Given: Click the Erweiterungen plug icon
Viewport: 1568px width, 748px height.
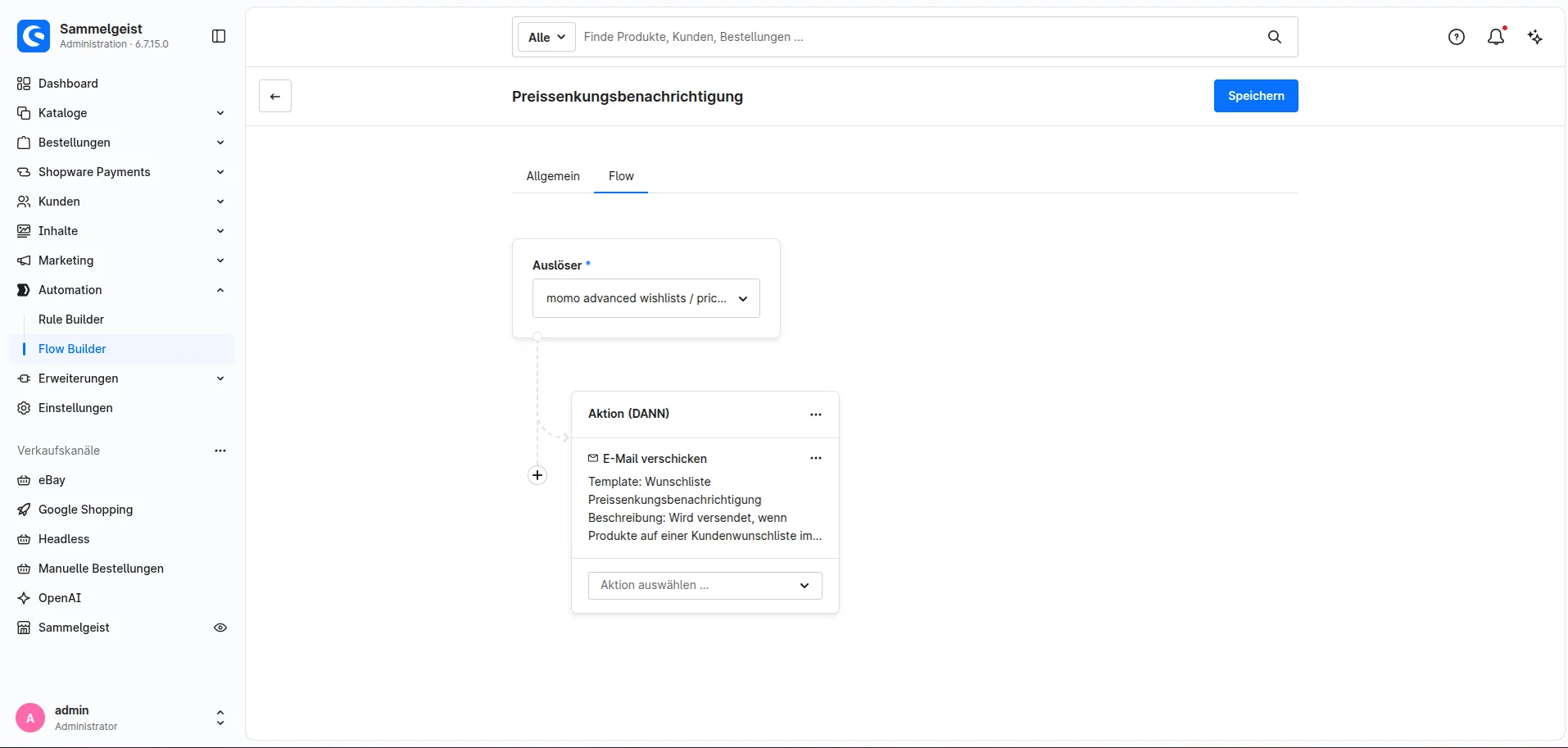Looking at the screenshot, I should pyautogui.click(x=24, y=379).
